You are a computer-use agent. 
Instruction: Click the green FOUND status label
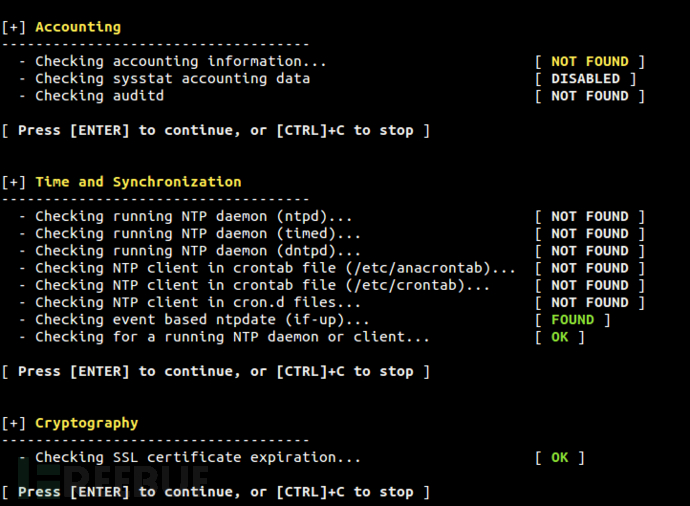(x=572, y=320)
